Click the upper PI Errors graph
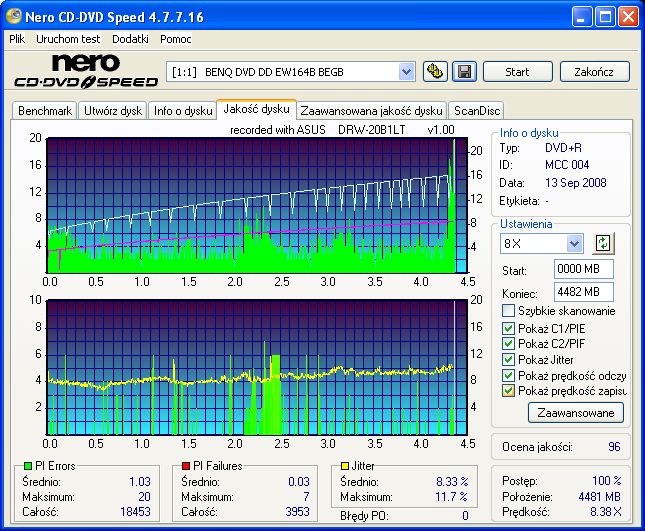645x531 pixels. (257, 205)
